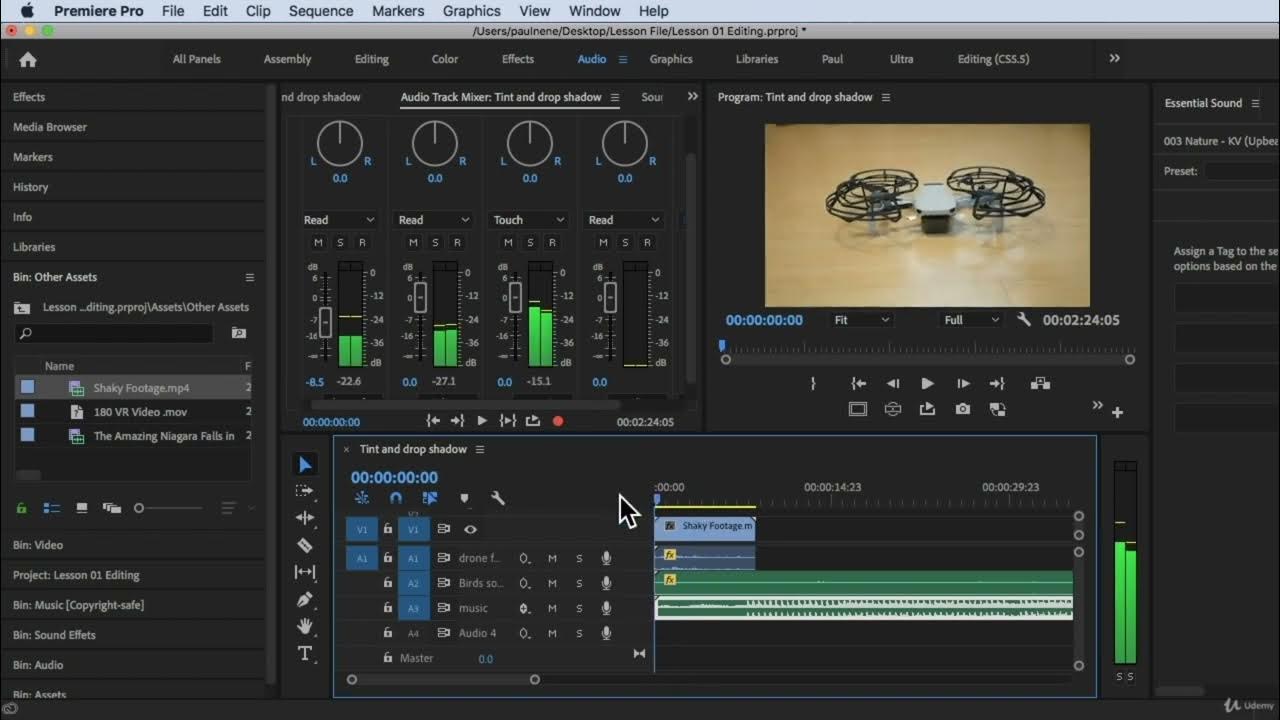Select the Type tool

coord(305,653)
